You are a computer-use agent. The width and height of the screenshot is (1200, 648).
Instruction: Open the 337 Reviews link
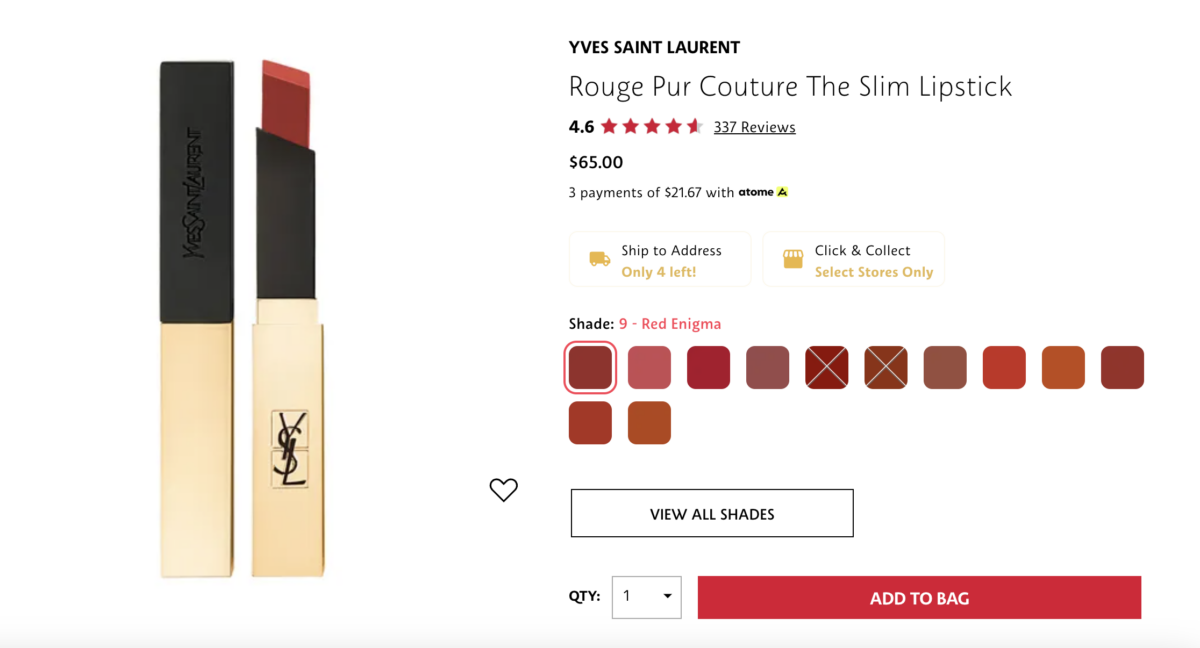pos(755,126)
